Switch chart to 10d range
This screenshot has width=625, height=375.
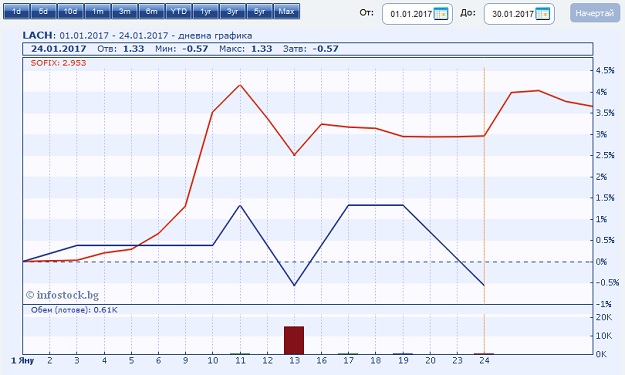pyautogui.click(x=70, y=12)
